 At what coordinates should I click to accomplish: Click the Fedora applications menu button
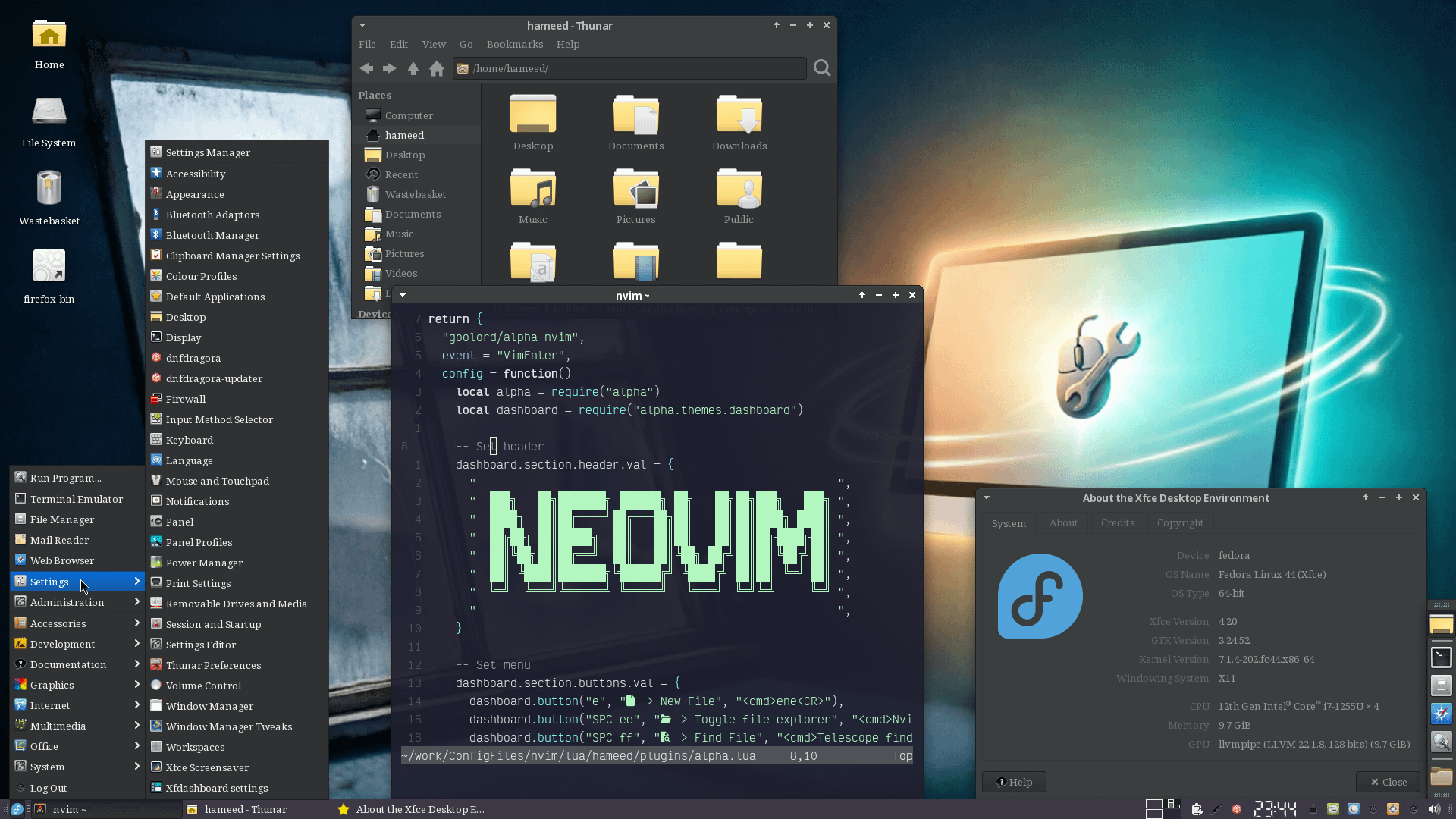[17, 809]
